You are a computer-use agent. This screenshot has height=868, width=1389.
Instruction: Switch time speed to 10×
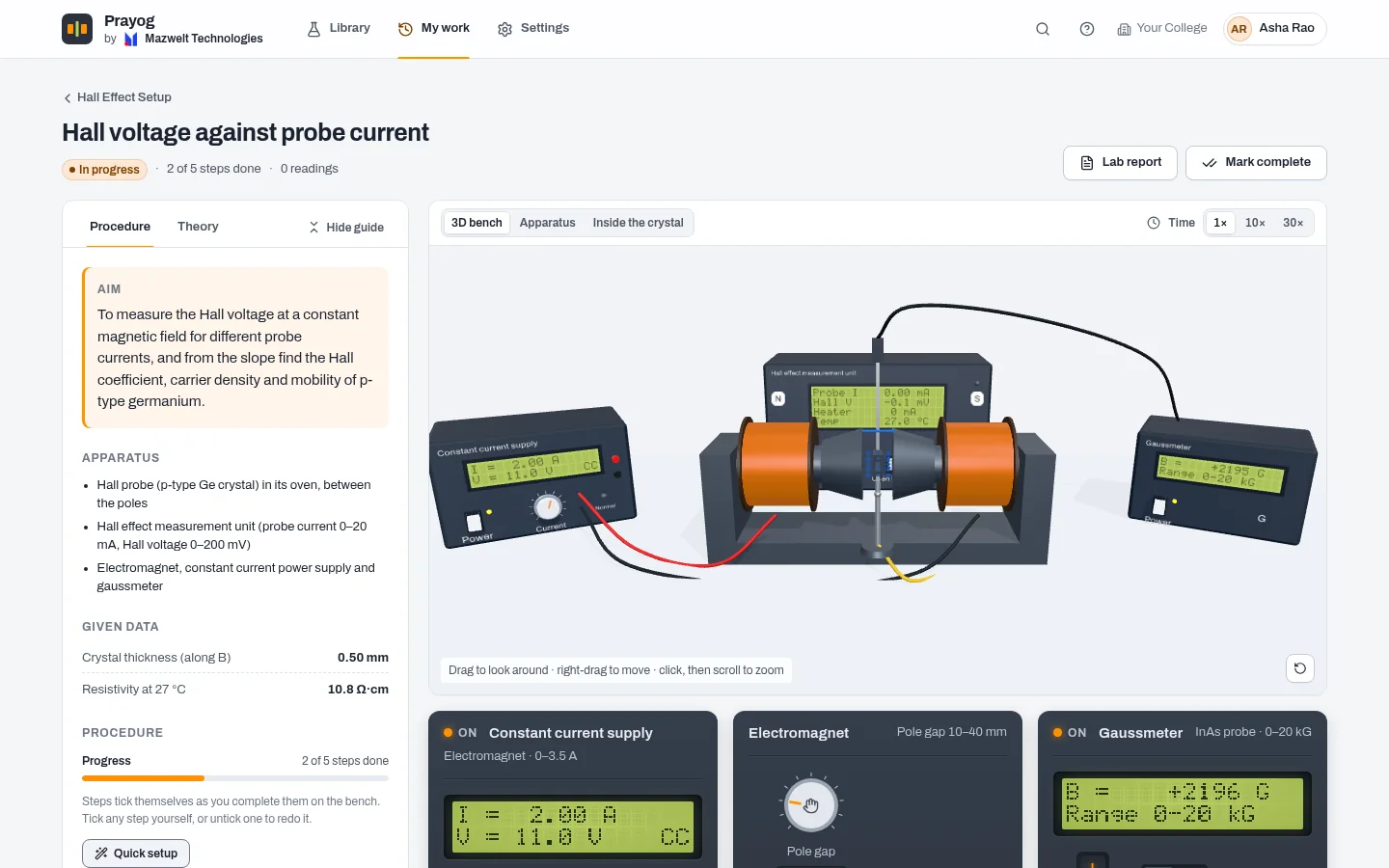(x=1255, y=223)
